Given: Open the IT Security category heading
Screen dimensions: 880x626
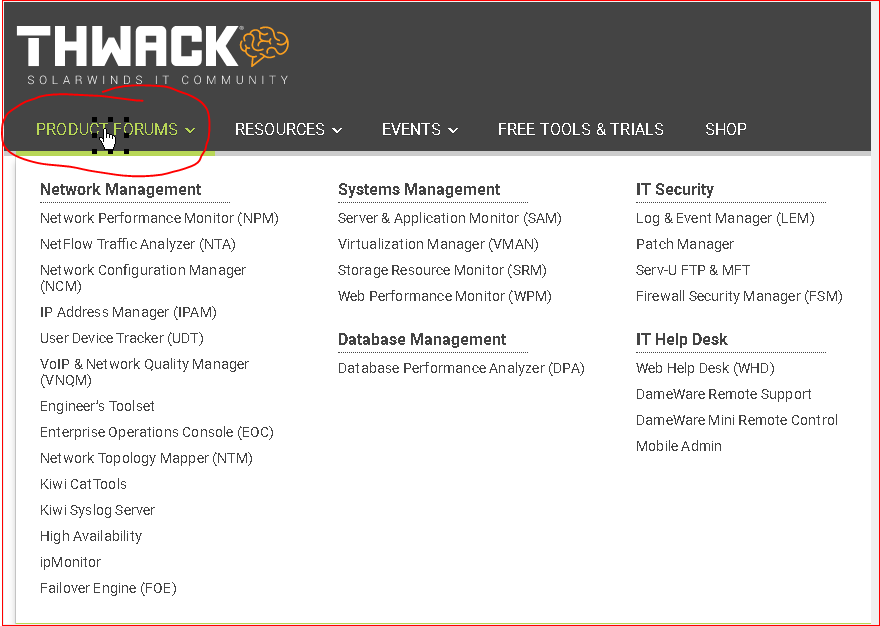Looking at the screenshot, I should click(675, 189).
